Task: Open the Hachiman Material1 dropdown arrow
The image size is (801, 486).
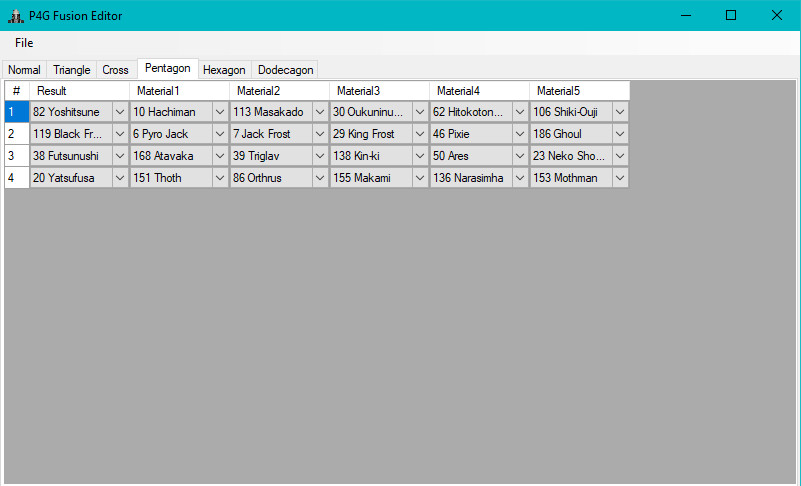Action: point(220,112)
